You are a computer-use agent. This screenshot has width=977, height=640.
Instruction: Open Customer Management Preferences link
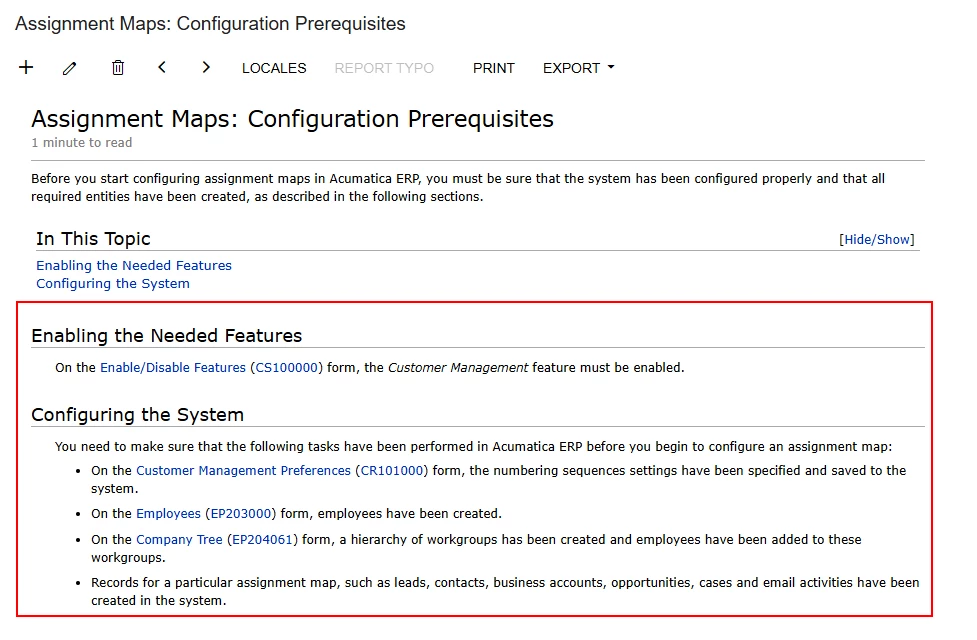(x=244, y=470)
